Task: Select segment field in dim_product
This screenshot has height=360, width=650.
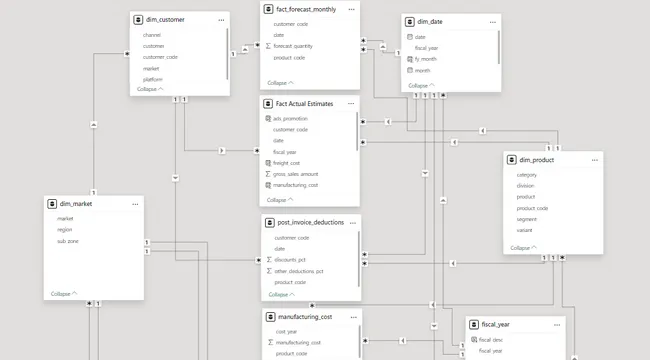Action: click(x=526, y=219)
